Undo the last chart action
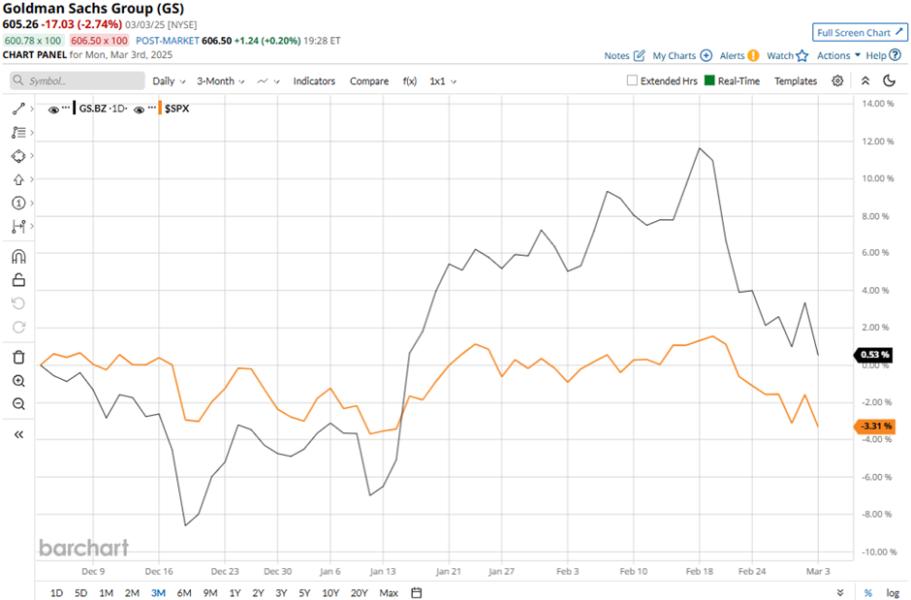Screen dimensions: 911x600 19,304
